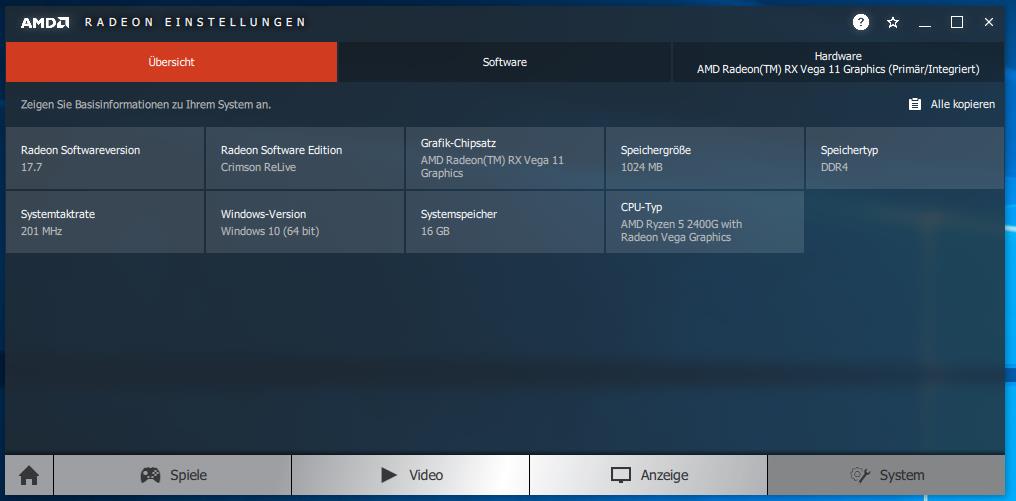Click the play triangle icon for Video
Viewport: 1016px width, 501px height.
coord(389,475)
